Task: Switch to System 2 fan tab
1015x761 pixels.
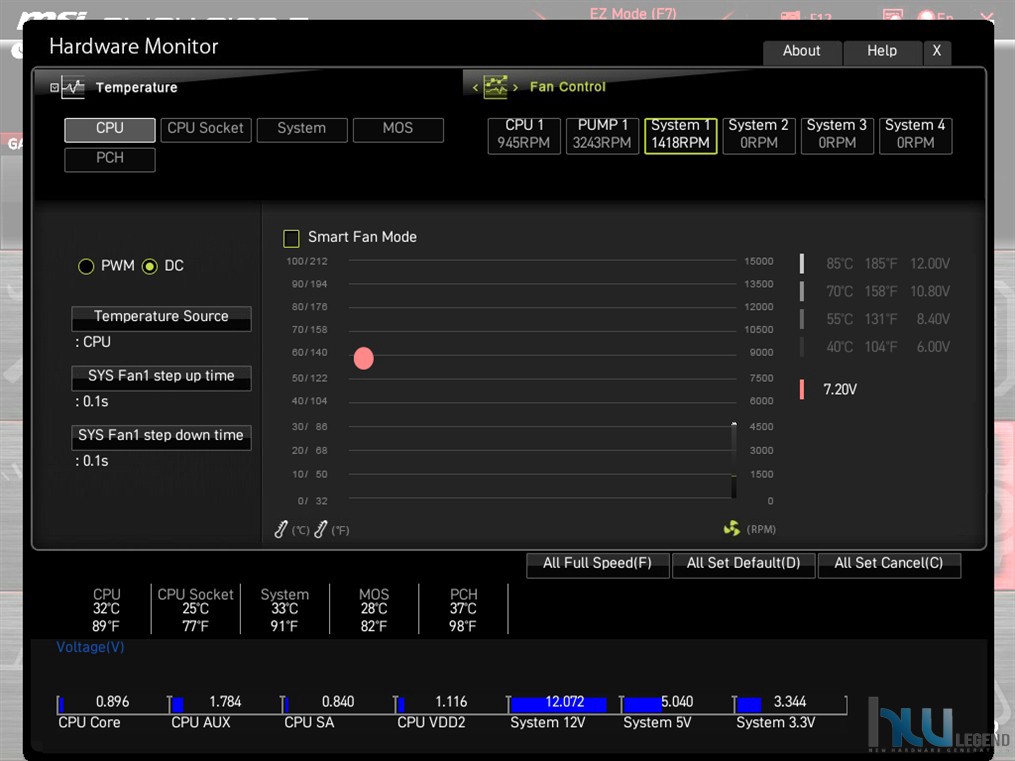Action: (759, 135)
